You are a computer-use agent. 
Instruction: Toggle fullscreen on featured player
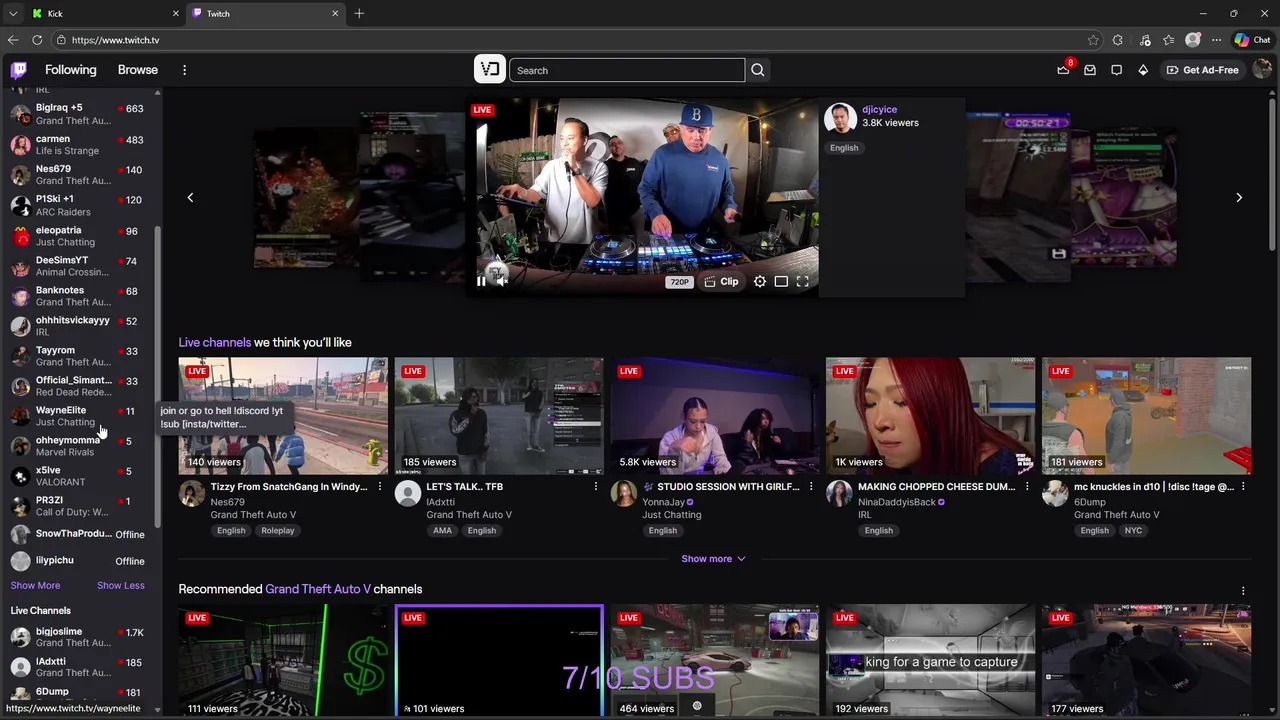[802, 282]
